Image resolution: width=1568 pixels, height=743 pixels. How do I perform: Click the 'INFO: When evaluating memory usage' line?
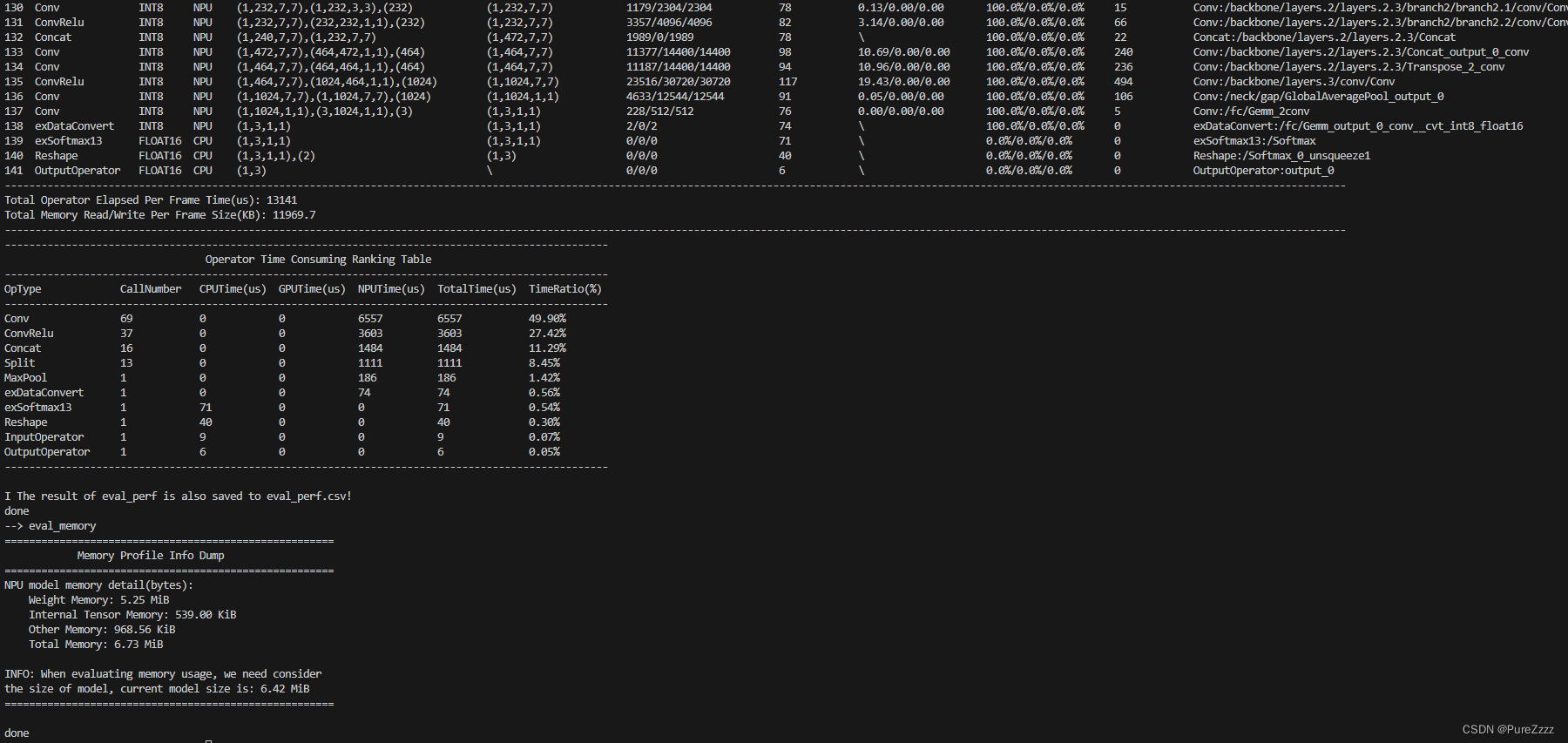pyautogui.click(x=163, y=673)
